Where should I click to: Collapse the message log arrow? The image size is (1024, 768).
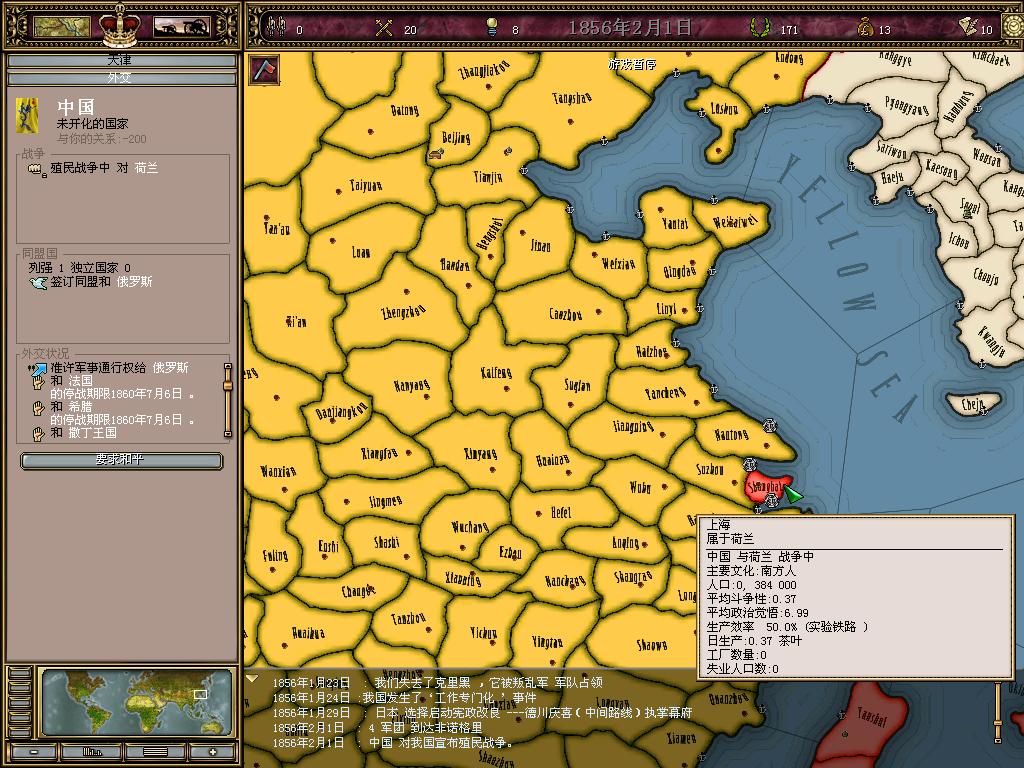[x=253, y=679]
